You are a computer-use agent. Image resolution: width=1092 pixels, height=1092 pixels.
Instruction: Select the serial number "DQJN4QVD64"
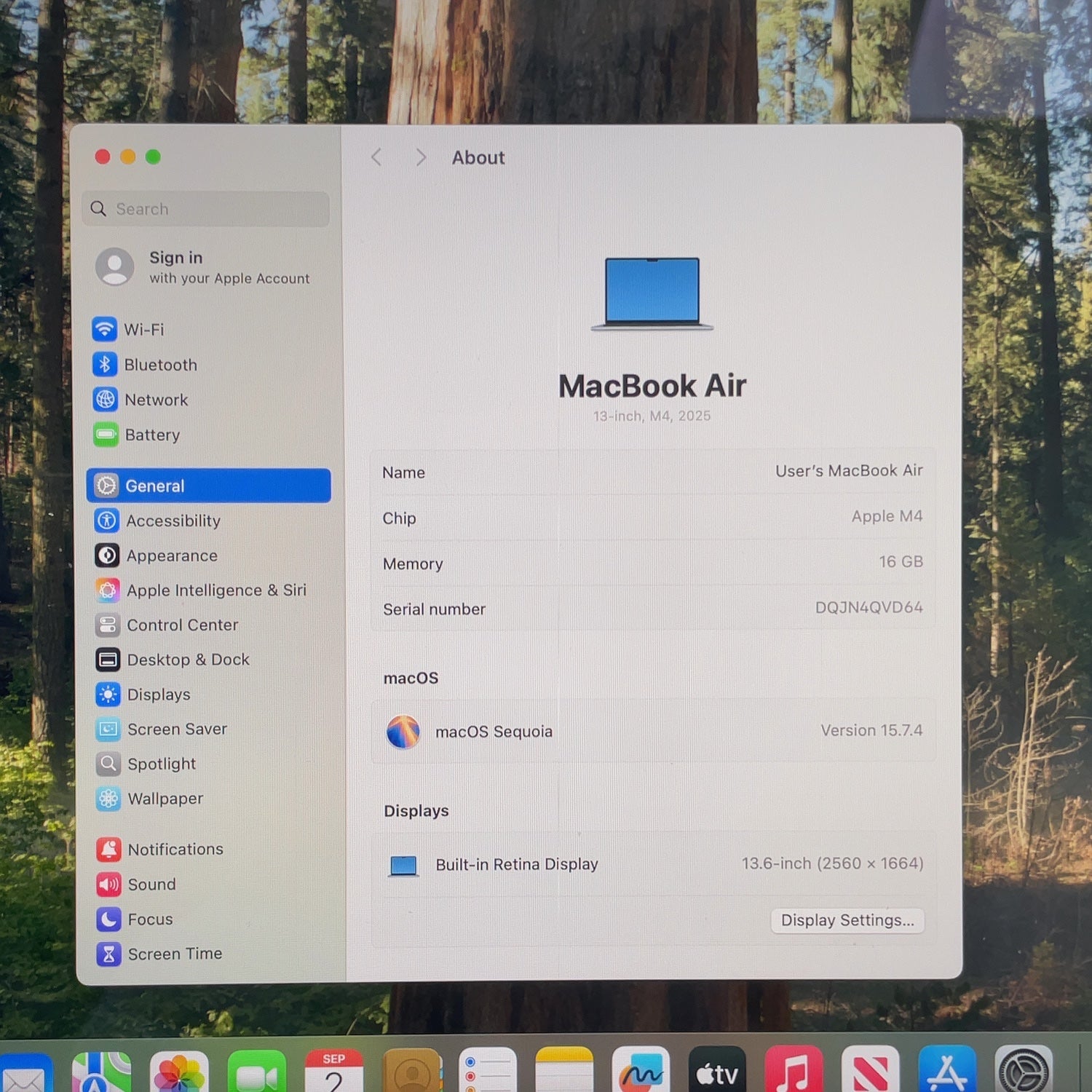(x=869, y=607)
